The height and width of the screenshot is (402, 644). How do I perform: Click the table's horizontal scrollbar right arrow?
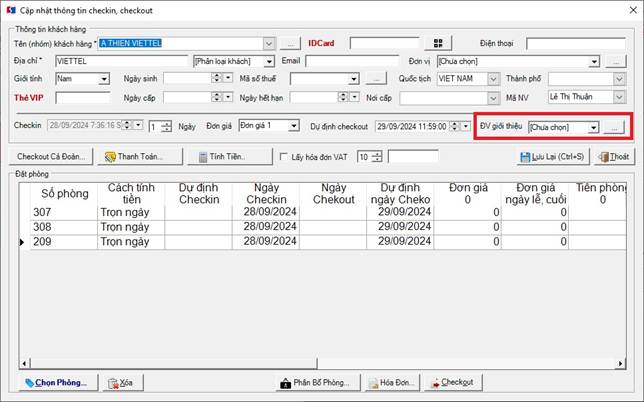tap(620, 363)
